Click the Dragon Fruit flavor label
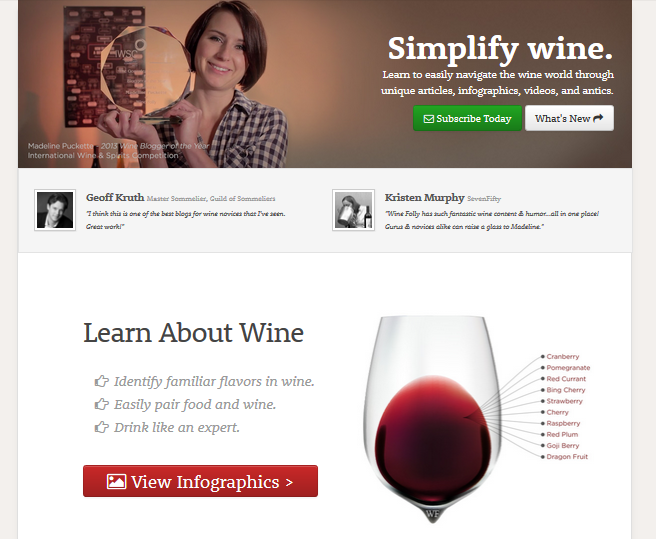Viewport: 656px width, 539px height. [567, 457]
